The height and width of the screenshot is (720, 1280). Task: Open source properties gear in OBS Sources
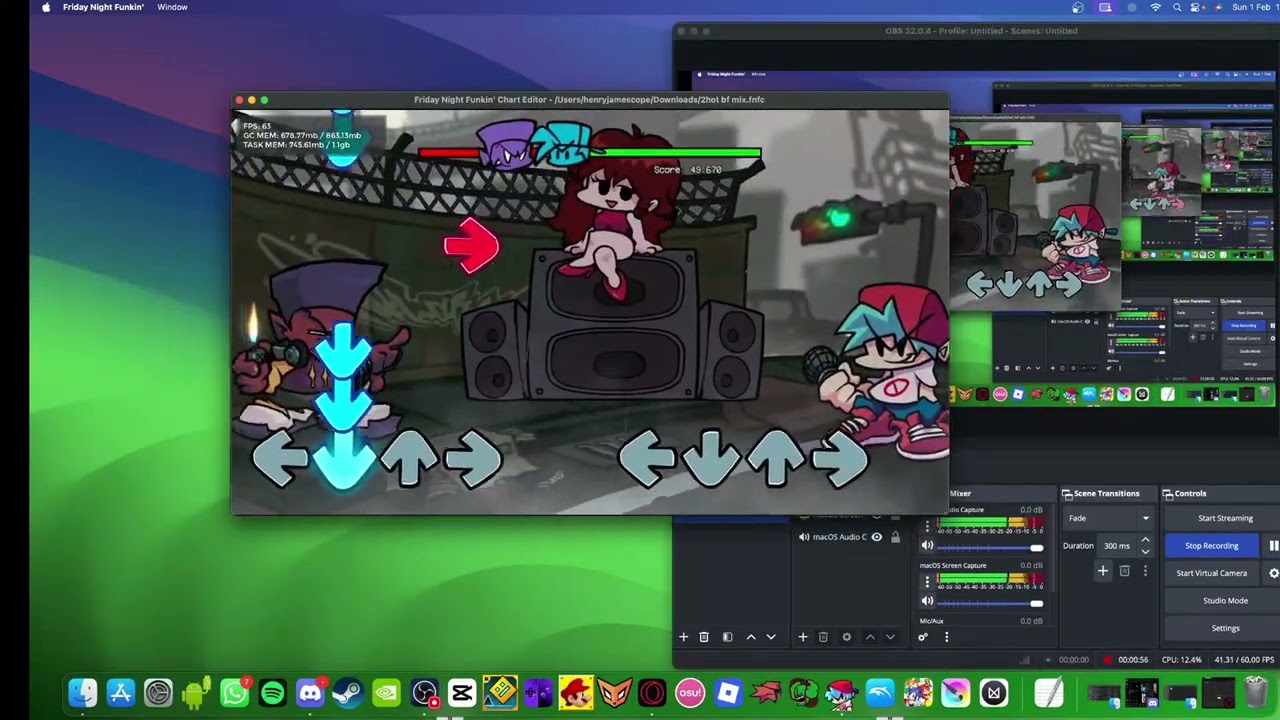[x=847, y=637]
